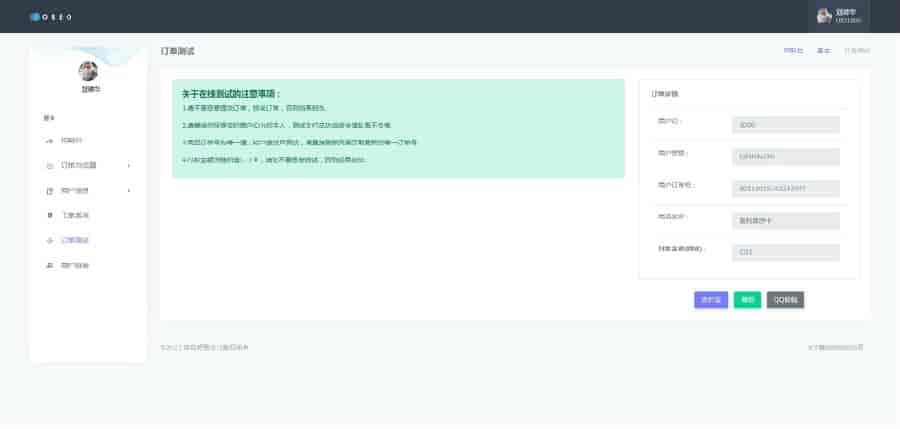Click the green notice heading about online testing

231,94
